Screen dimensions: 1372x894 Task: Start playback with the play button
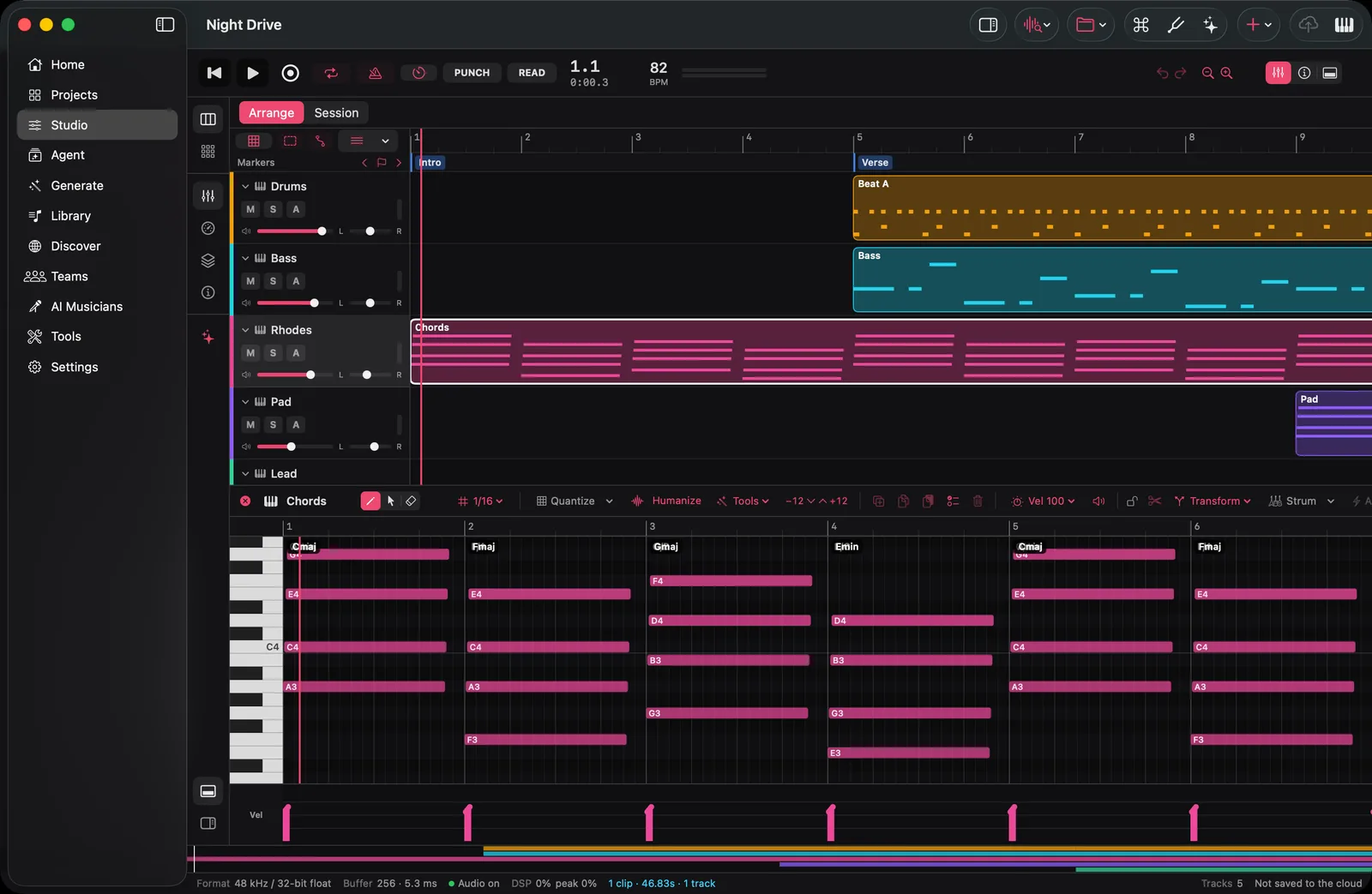[252, 73]
